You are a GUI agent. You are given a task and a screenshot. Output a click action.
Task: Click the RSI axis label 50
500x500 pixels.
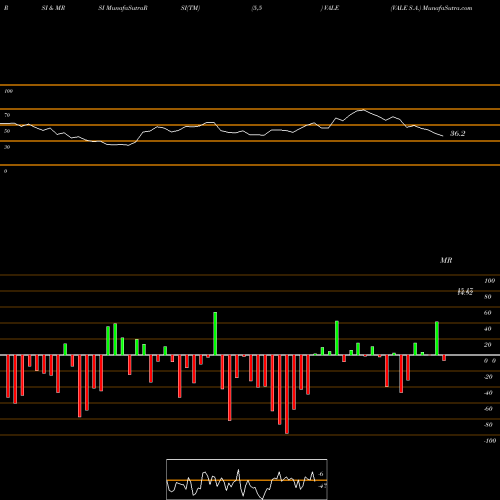tap(7, 131)
